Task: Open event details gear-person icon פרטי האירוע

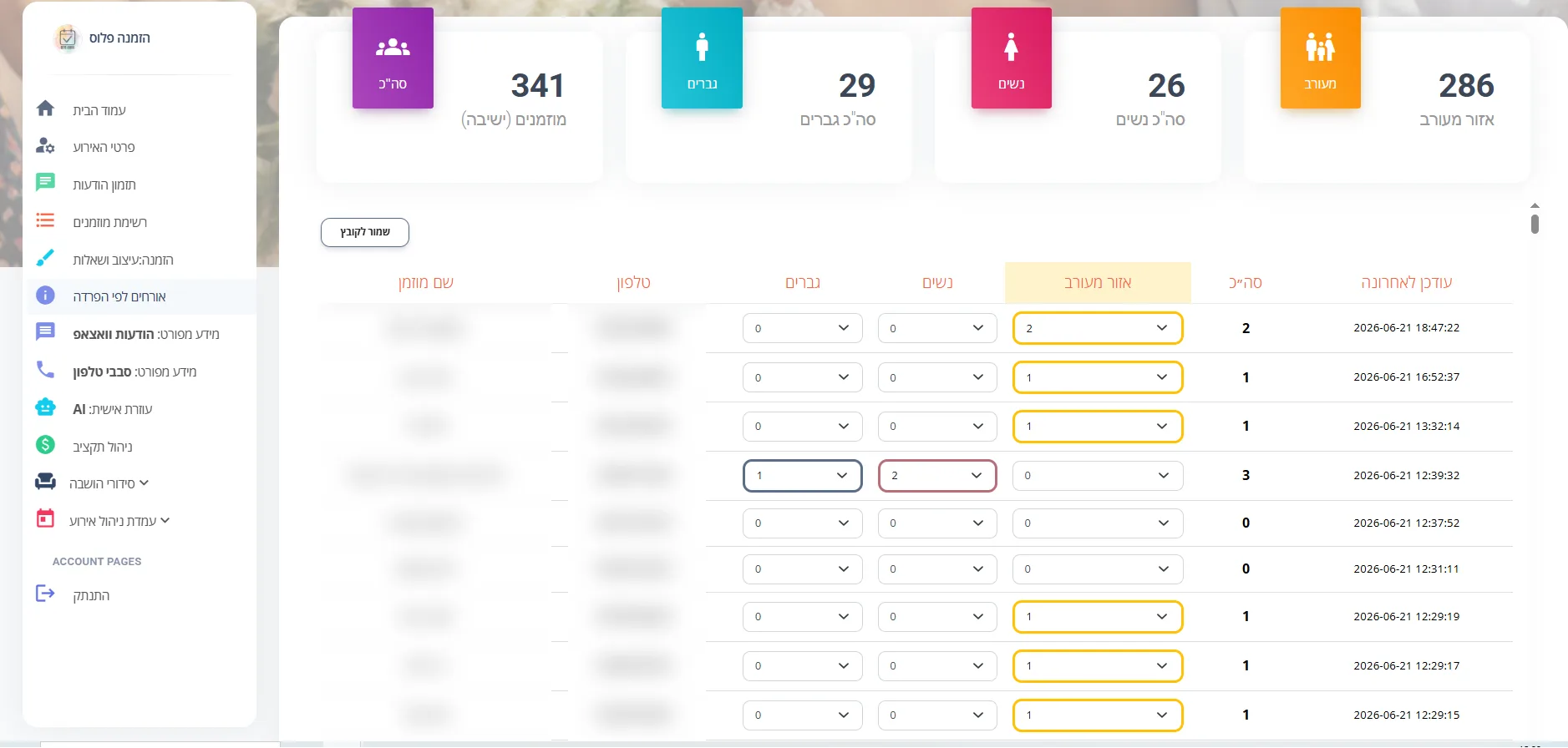Action: point(45,146)
